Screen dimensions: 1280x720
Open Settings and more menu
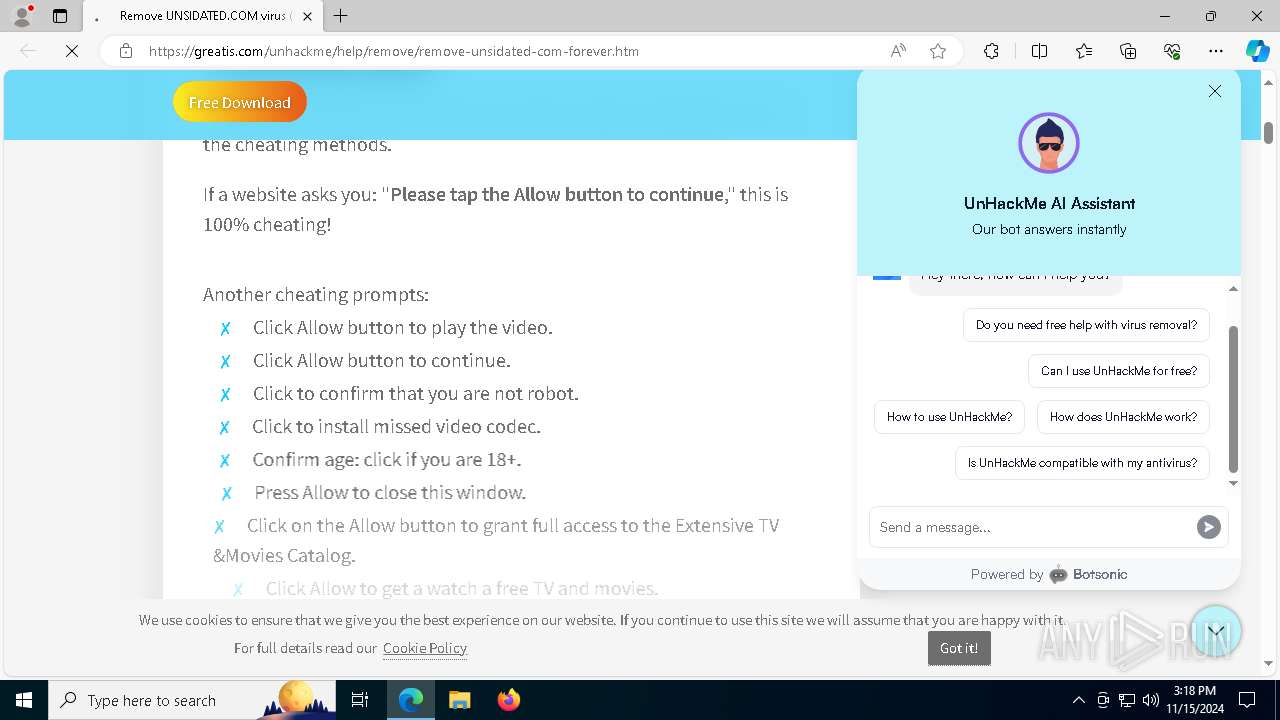(x=1216, y=51)
